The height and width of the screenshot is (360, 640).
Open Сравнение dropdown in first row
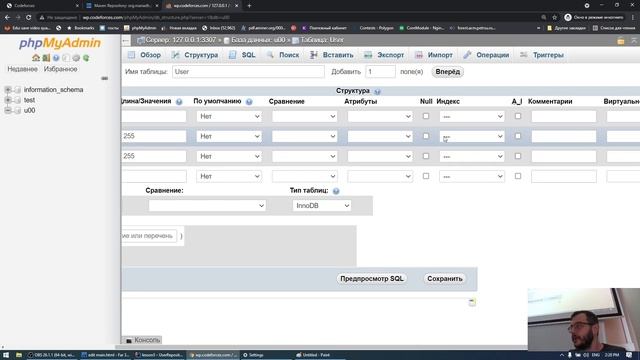pos(304,116)
